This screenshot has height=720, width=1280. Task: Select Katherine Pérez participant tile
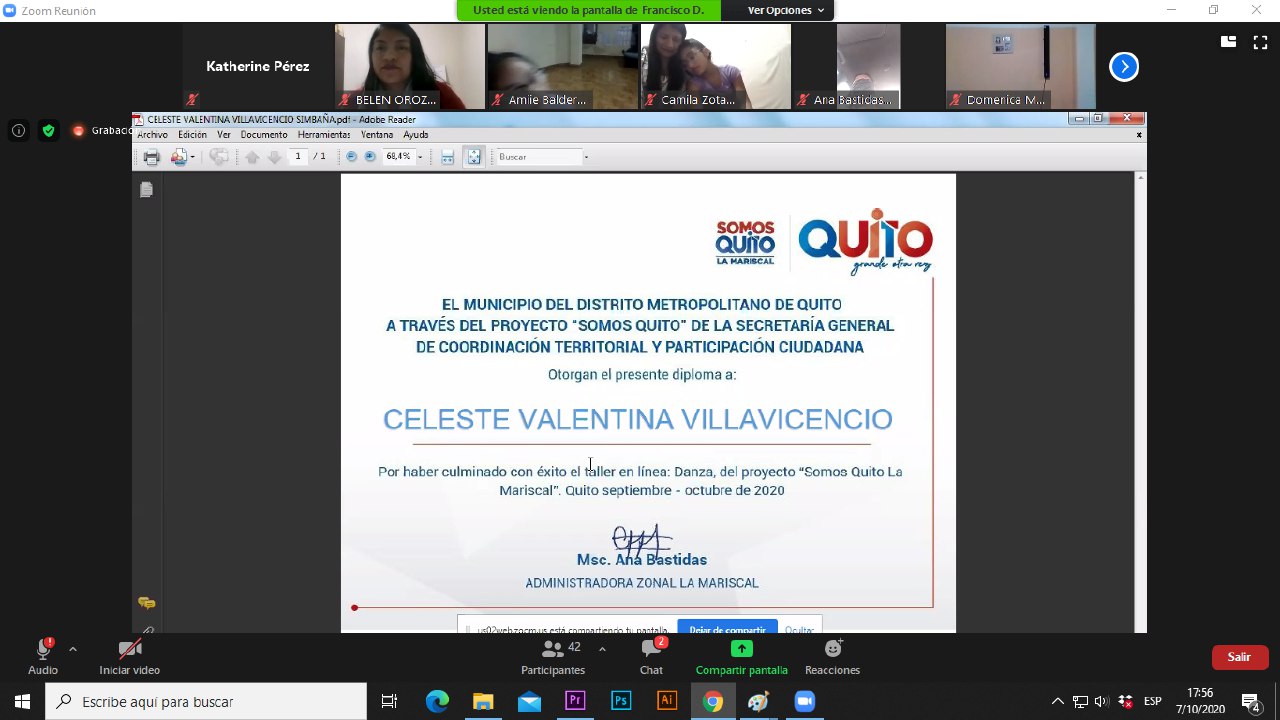(x=257, y=66)
